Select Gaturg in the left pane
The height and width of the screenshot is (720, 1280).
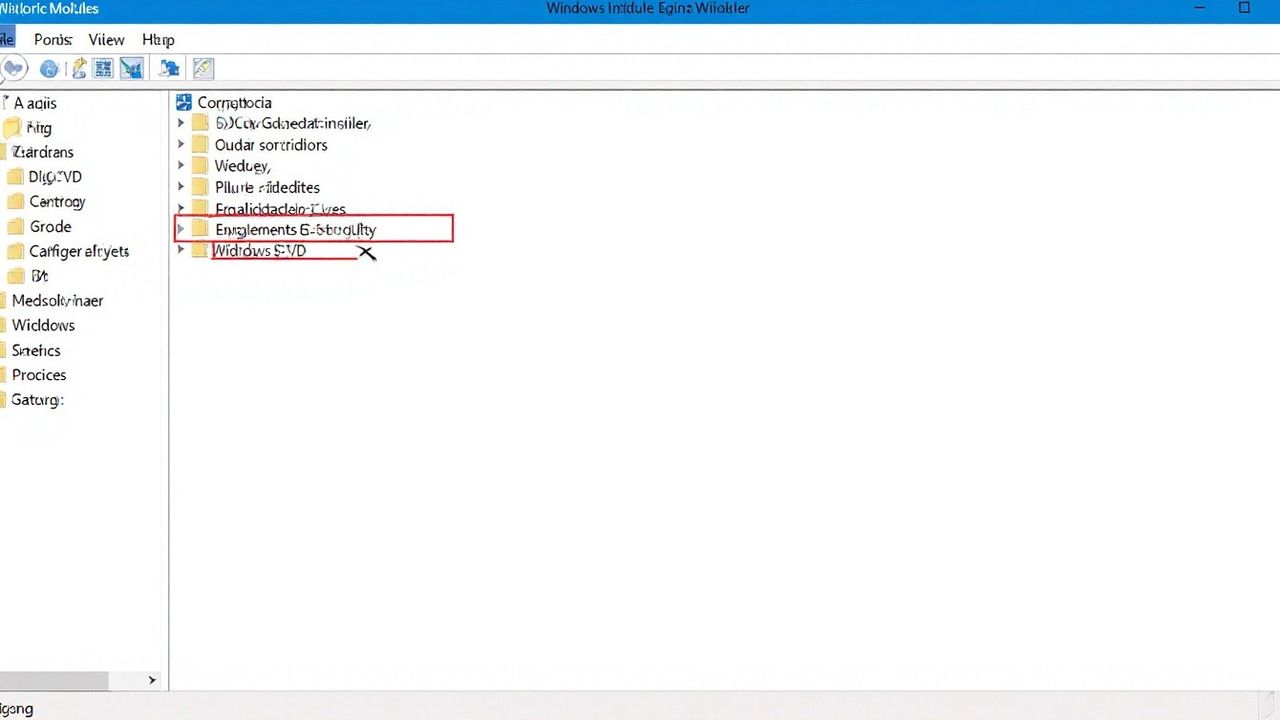pos(37,399)
